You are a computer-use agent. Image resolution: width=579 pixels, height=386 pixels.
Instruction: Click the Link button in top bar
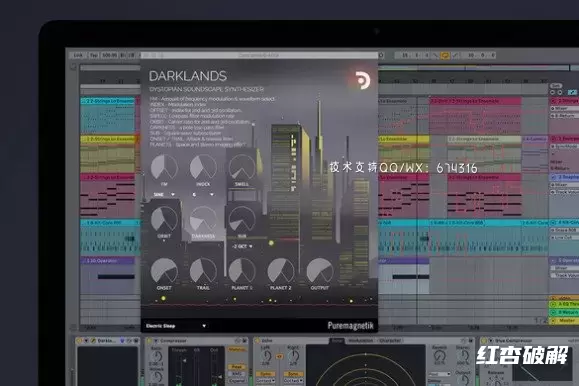[78, 55]
